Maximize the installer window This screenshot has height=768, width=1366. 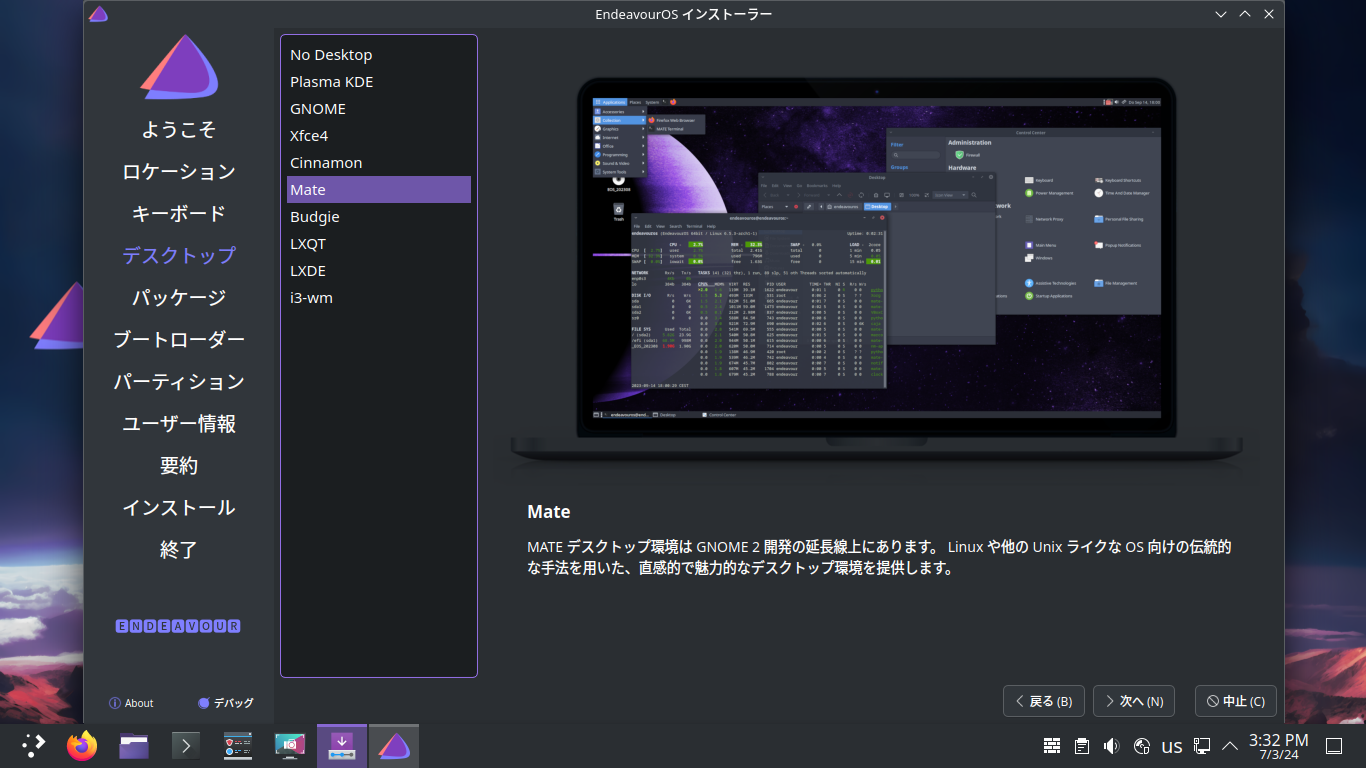click(1245, 14)
